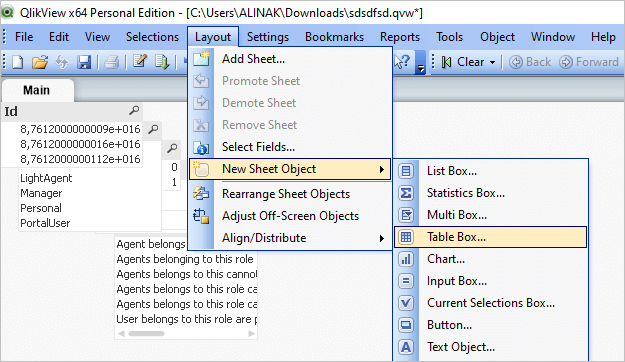
Task: Click the Text Object letter A icon
Action: tap(406, 347)
